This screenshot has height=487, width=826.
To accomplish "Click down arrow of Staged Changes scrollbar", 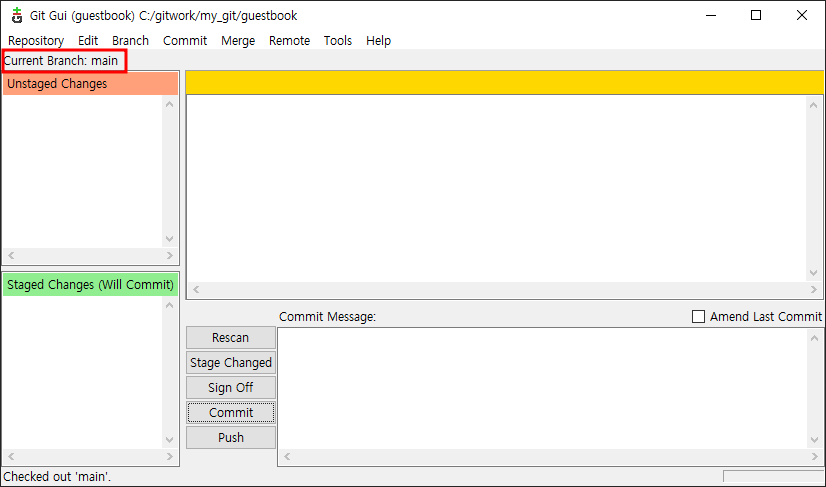I will click(170, 440).
